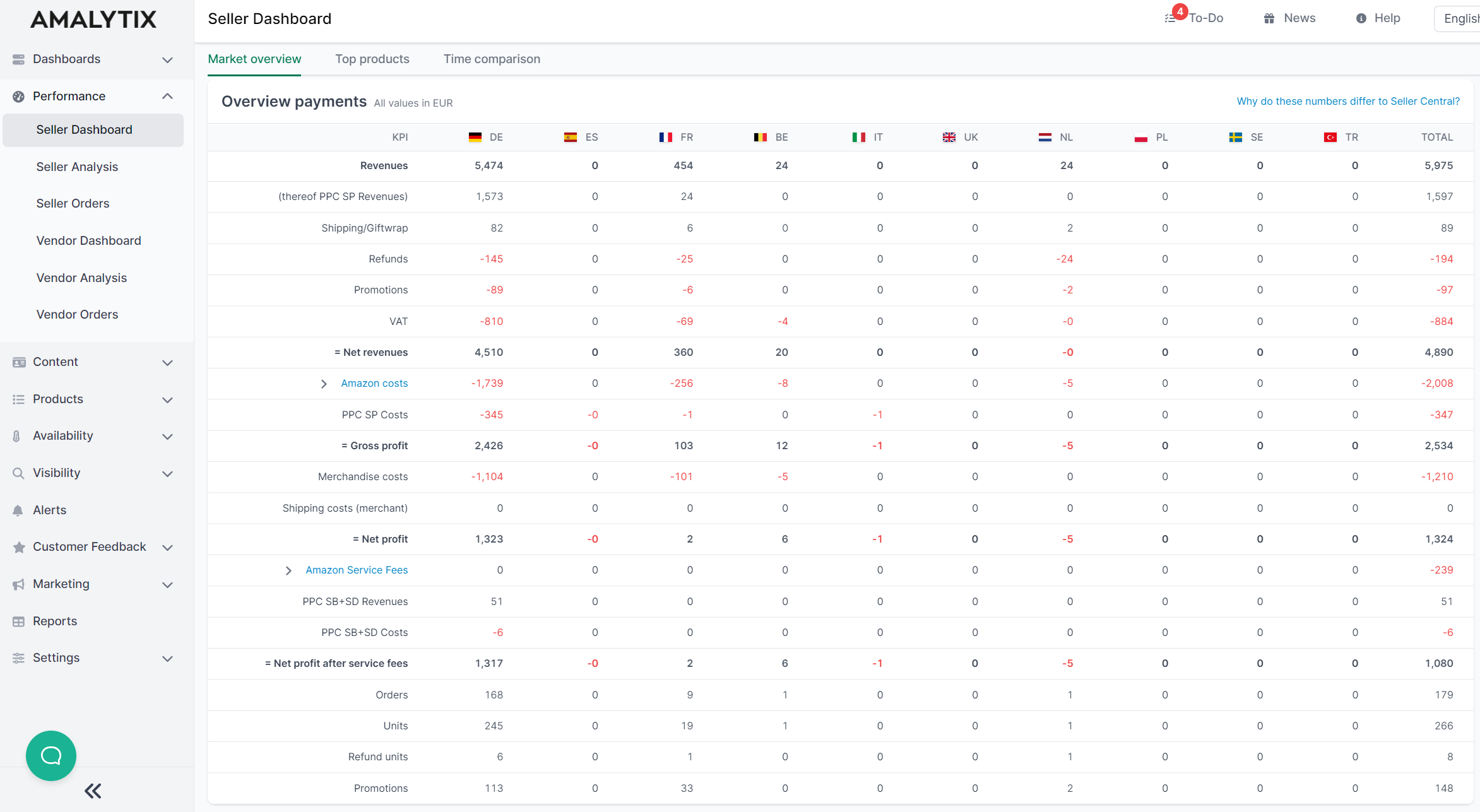Click the Dashboards sidebar icon
Screen dimensions: 1480x812
[19, 59]
